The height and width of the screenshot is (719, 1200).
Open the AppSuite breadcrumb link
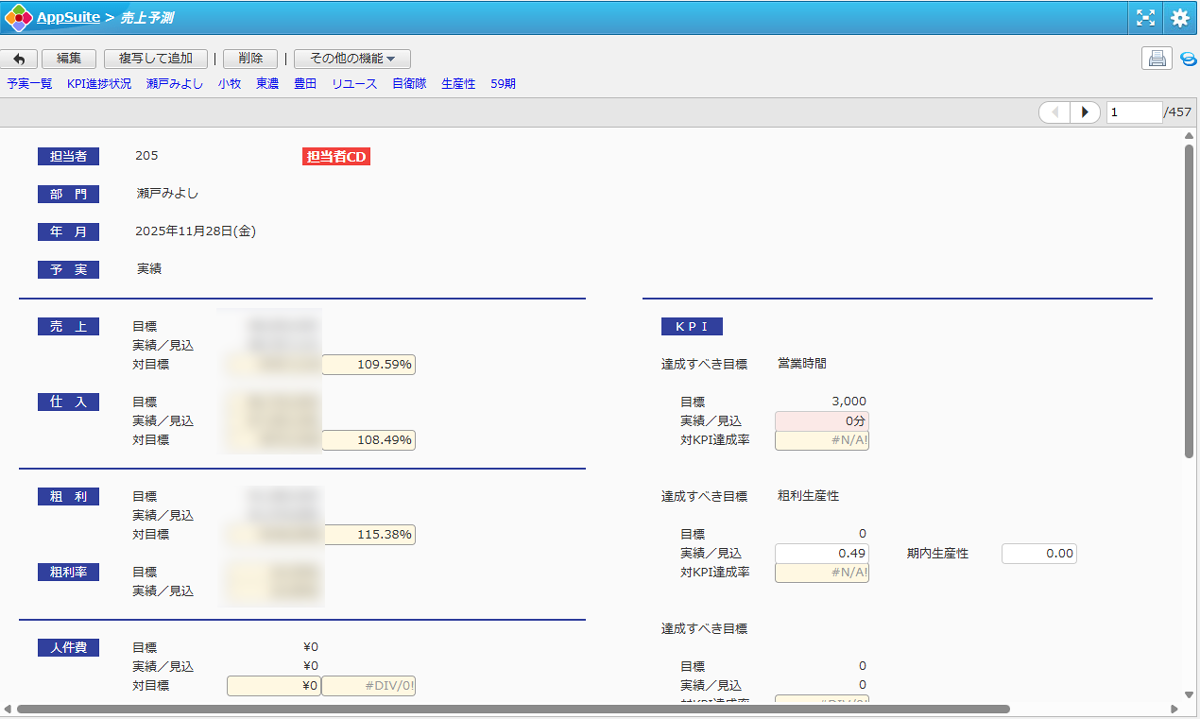68,17
